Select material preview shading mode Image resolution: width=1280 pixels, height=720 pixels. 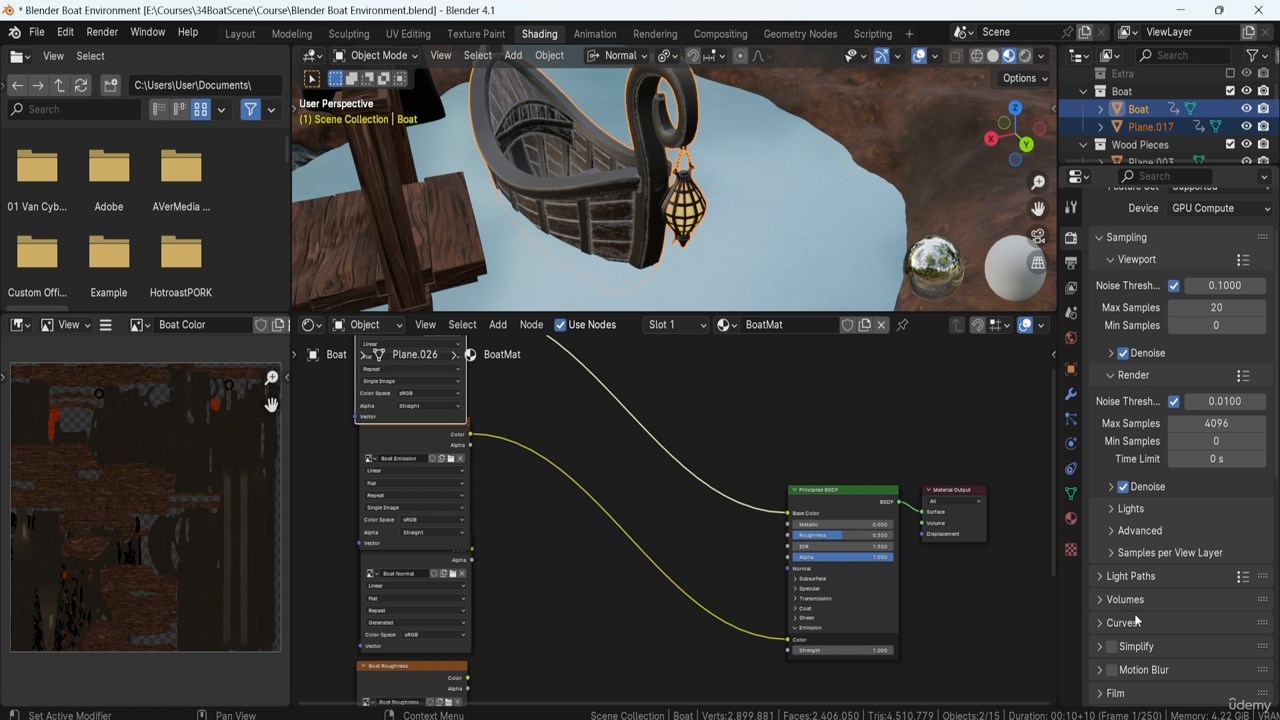(1009, 56)
